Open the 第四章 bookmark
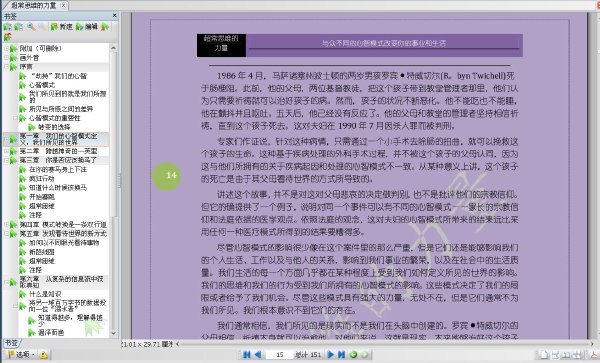 pyautogui.click(x=63, y=225)
